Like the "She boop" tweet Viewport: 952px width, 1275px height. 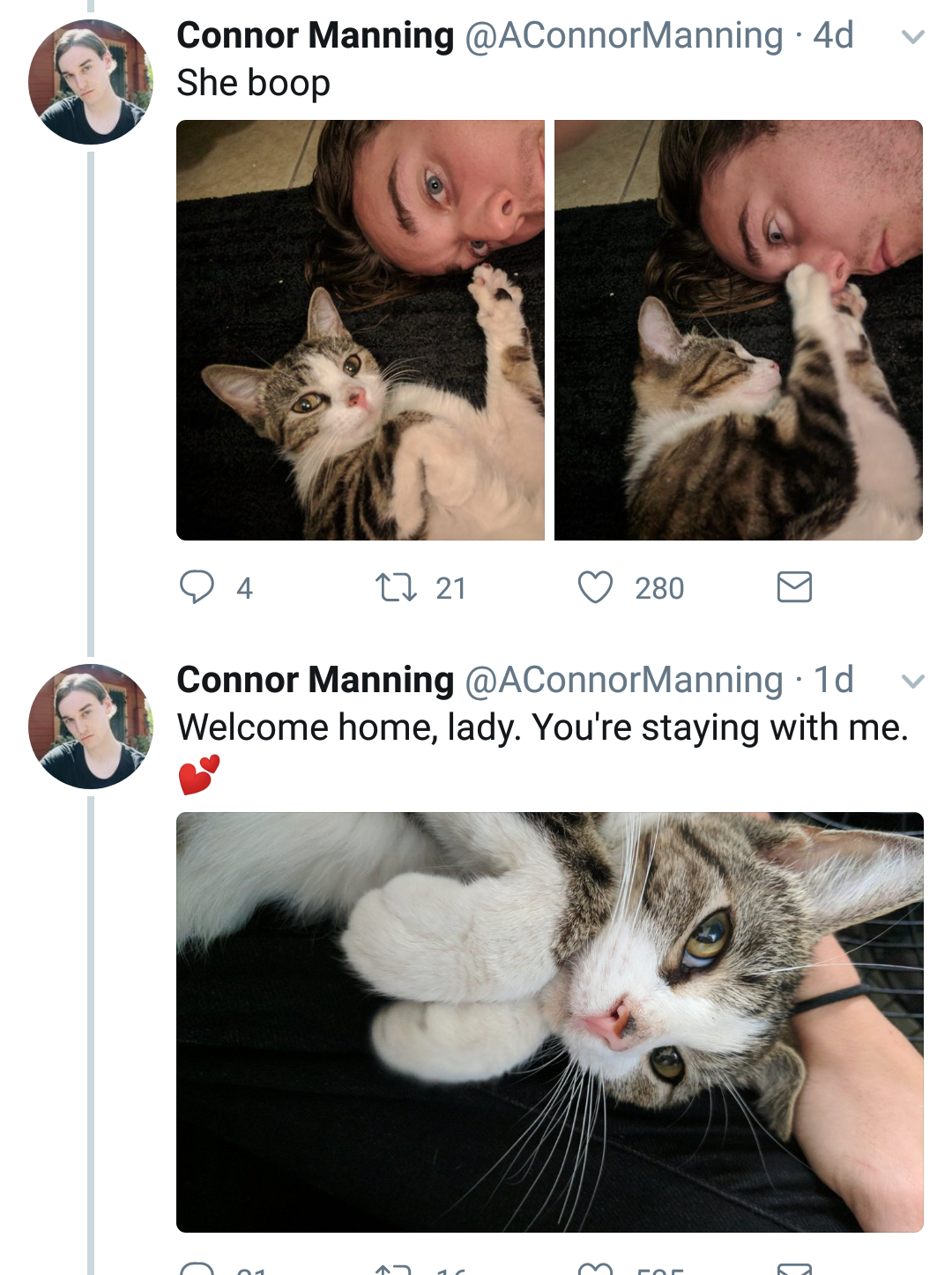595,587
